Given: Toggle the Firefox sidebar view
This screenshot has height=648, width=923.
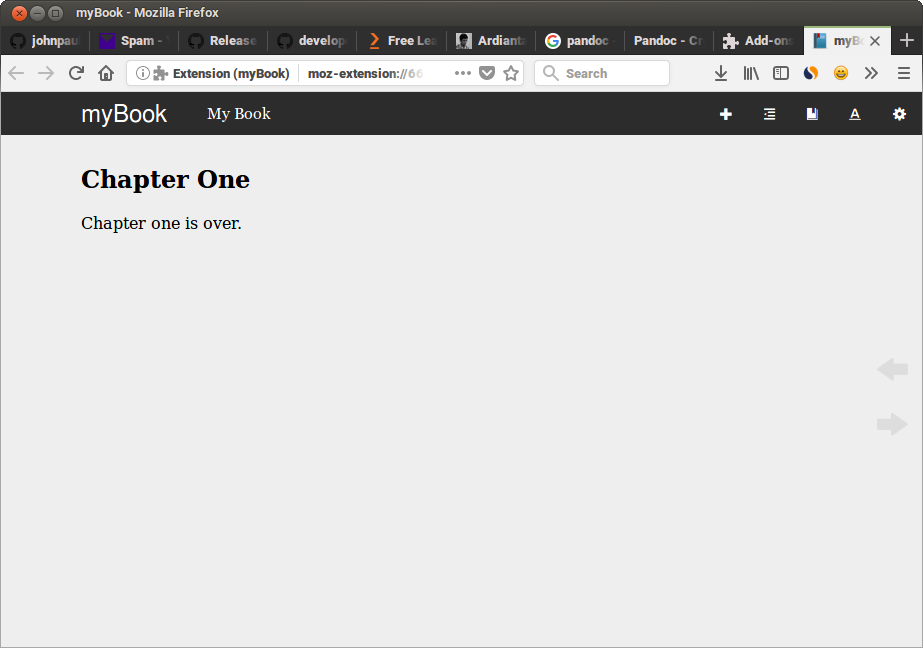Looking at the screenshot, I should [x=781, y=73].
